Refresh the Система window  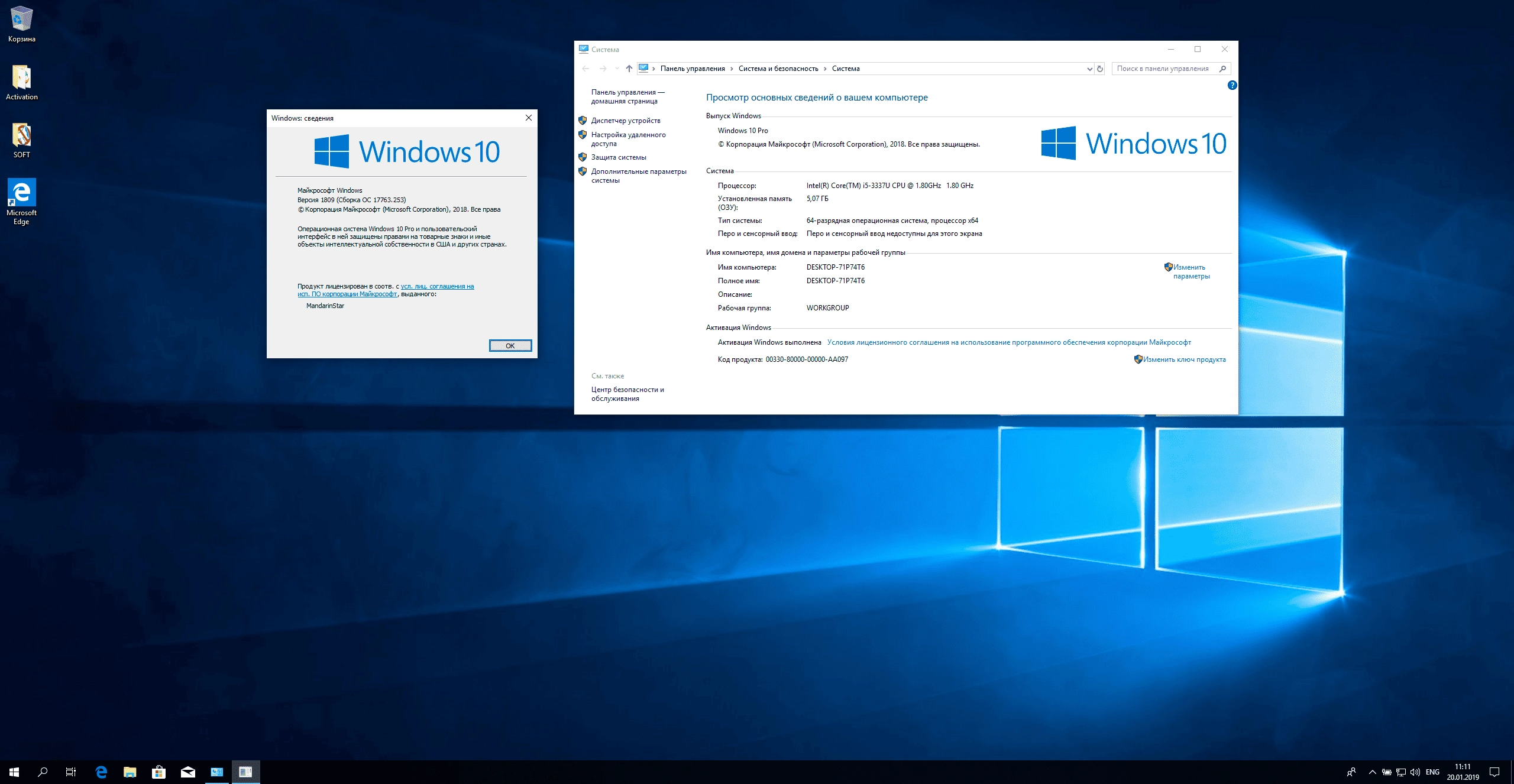pyautogui.click(x=1100, y=69)
